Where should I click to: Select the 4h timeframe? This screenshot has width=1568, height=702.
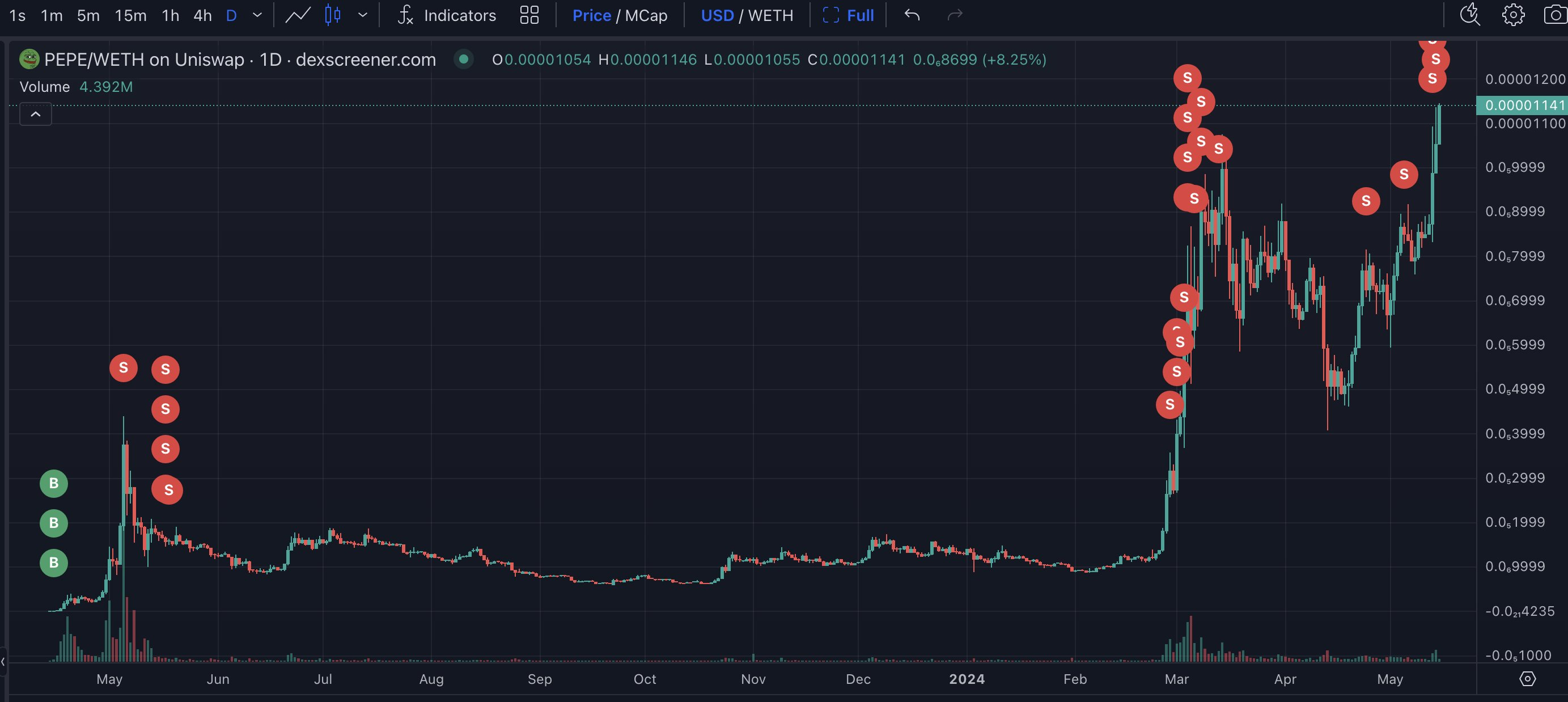[x=202, y=15]
